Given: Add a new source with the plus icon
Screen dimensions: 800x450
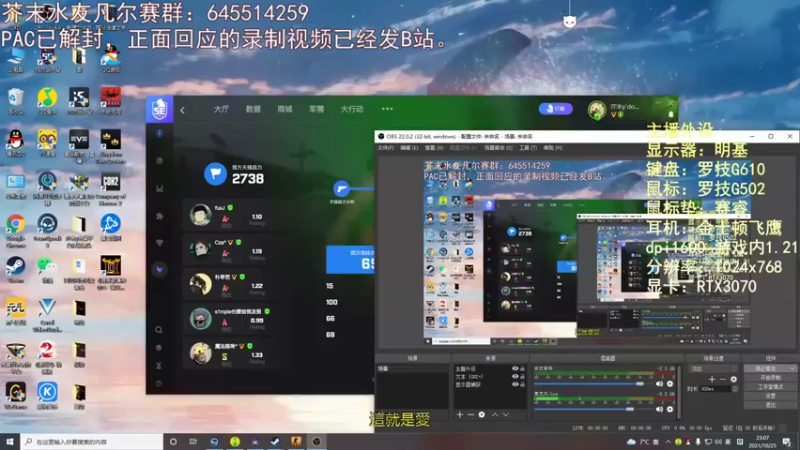Looking at the screenshot, I should 460,415.
